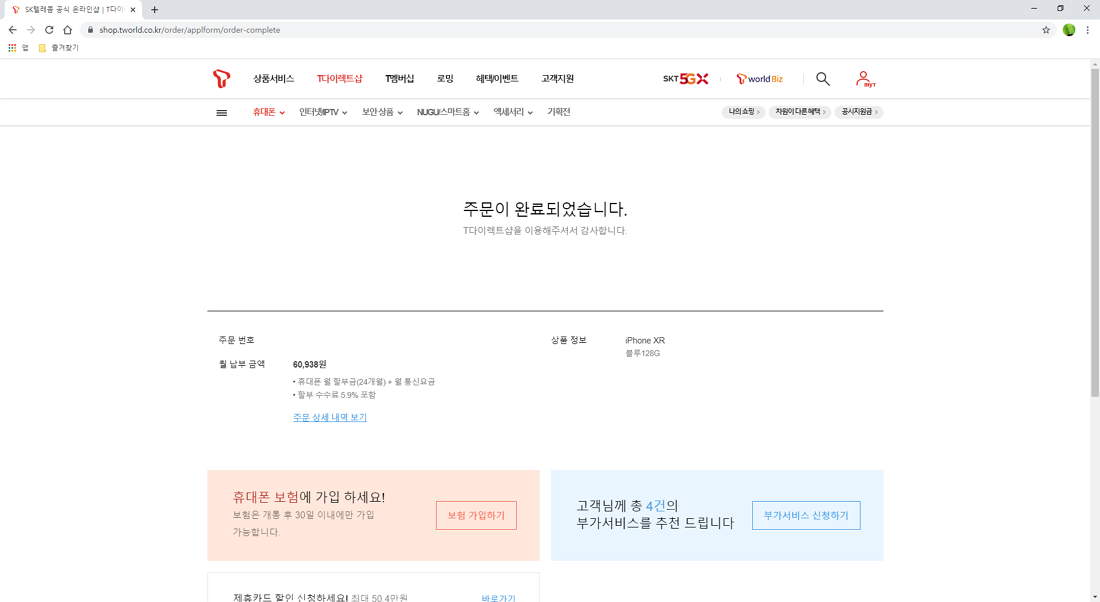Click the page vertical scrollbar thumb

1094,232
